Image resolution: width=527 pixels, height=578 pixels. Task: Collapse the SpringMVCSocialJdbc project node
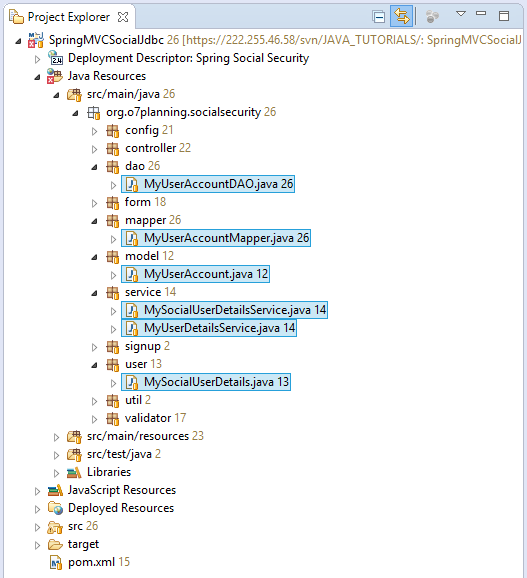(x=18, y=41)
